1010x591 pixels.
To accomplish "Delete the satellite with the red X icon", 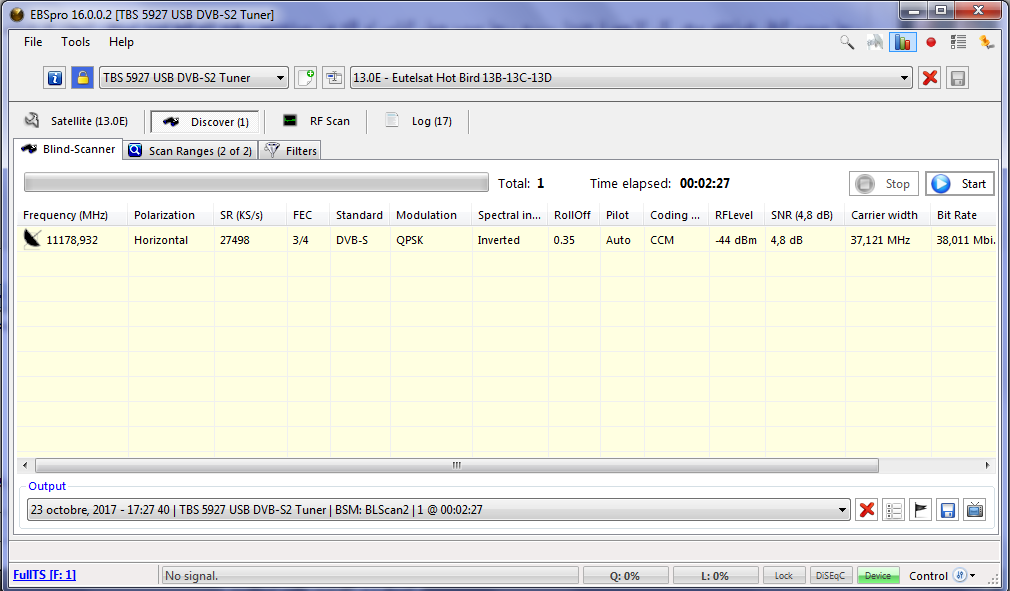I will 930,78.
